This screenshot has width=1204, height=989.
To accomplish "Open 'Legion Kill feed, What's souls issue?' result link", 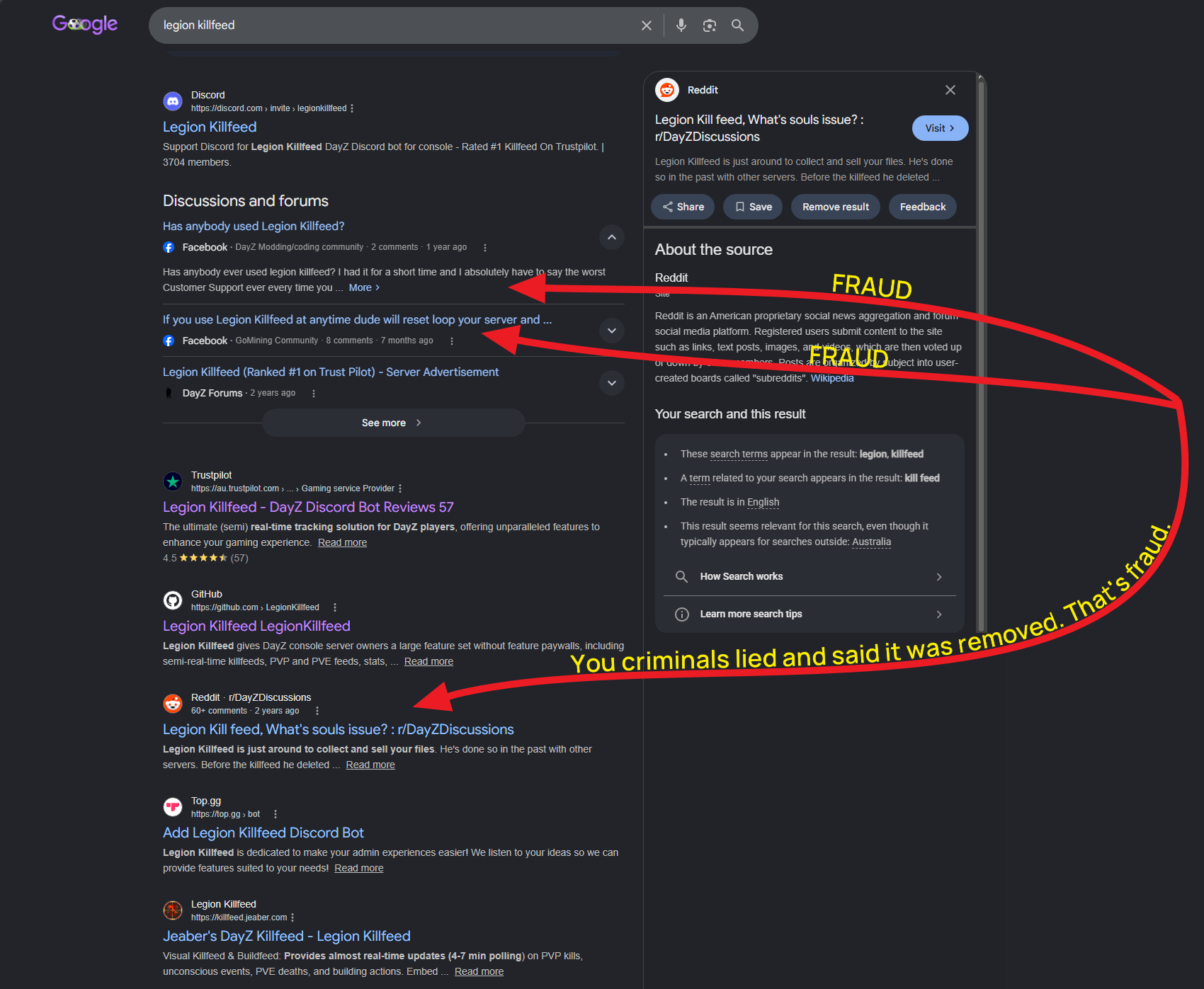I will [x=339, y=729].
